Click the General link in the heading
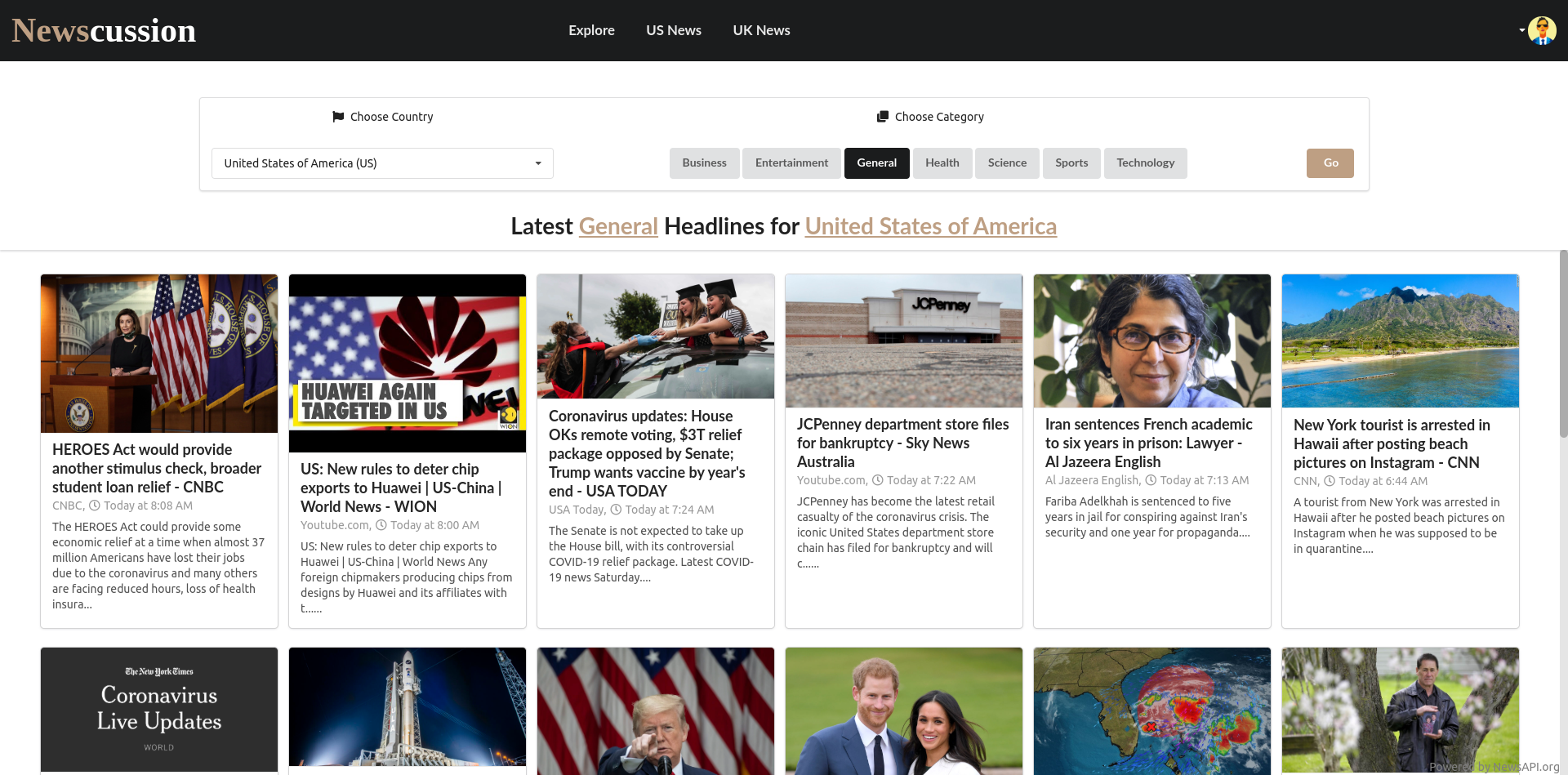 [x=618, y=226]
